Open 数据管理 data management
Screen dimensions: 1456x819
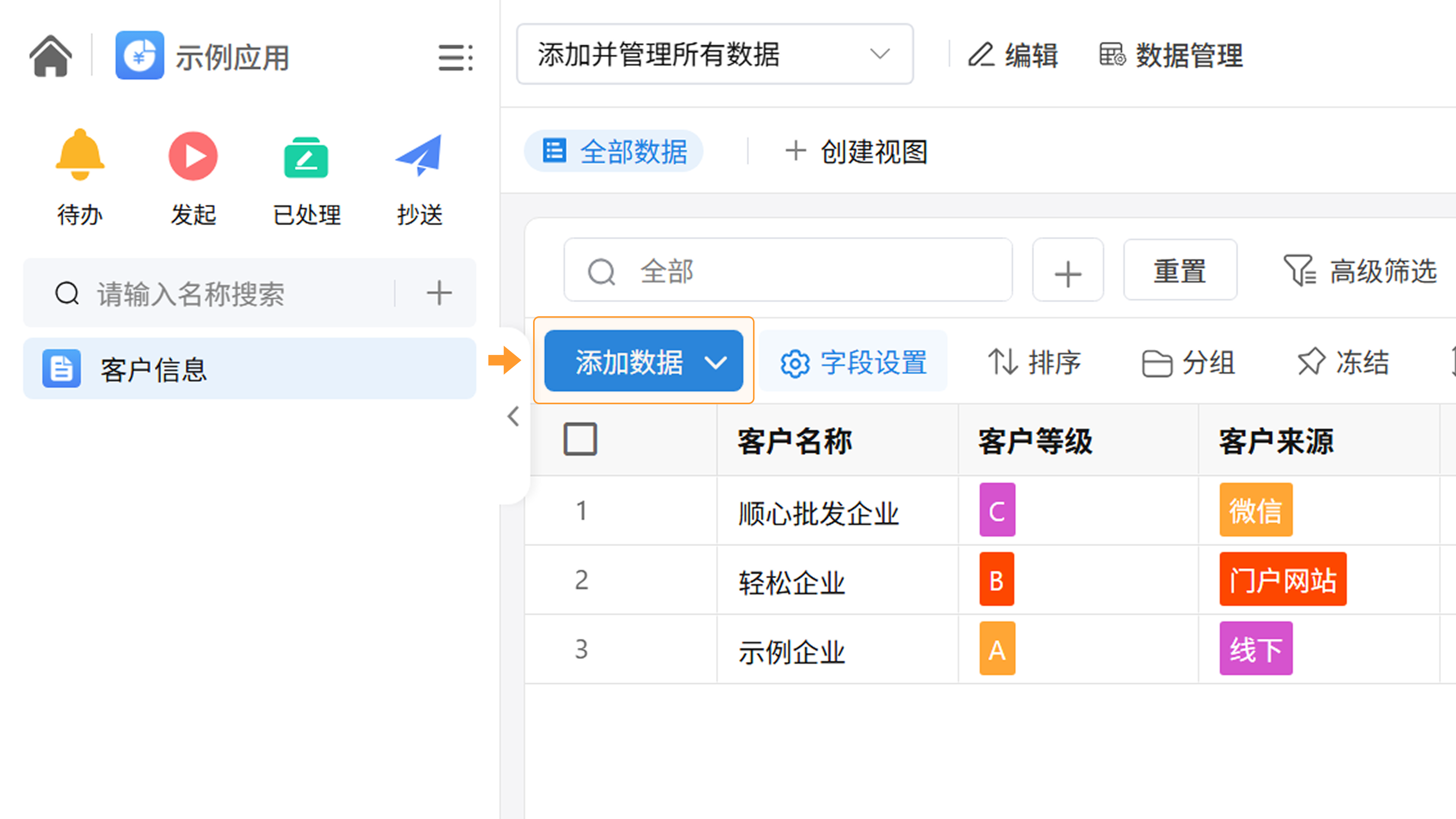click(1171, 55)
